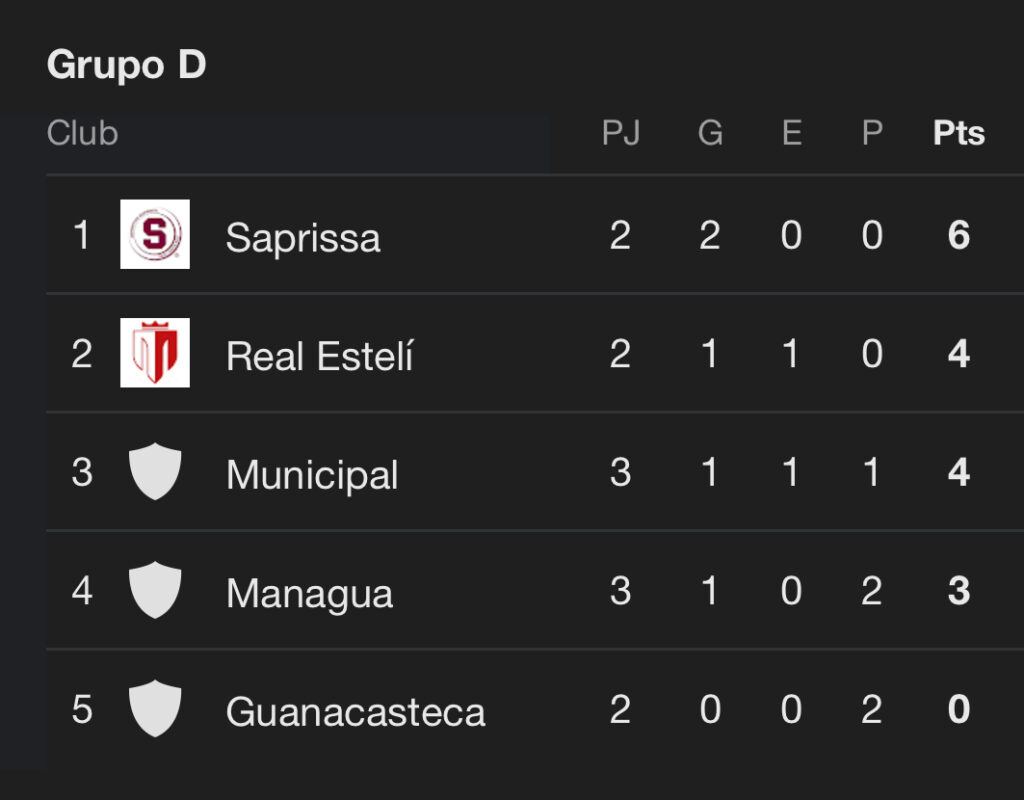Select the Municipal team name
1024x800 pixels.
312,475
